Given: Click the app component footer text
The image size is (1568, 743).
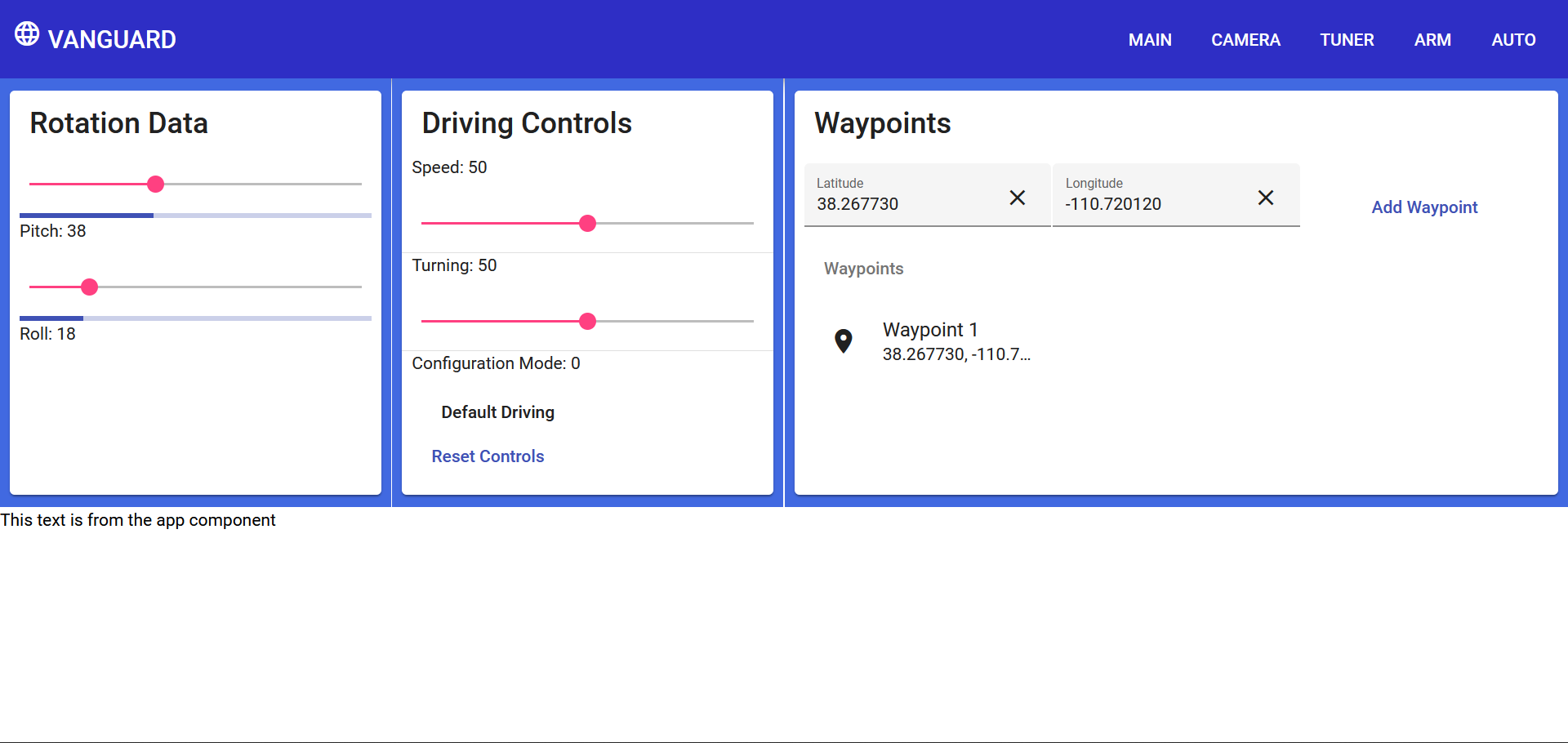Looking at the screenshot, I should pos(138,520).
